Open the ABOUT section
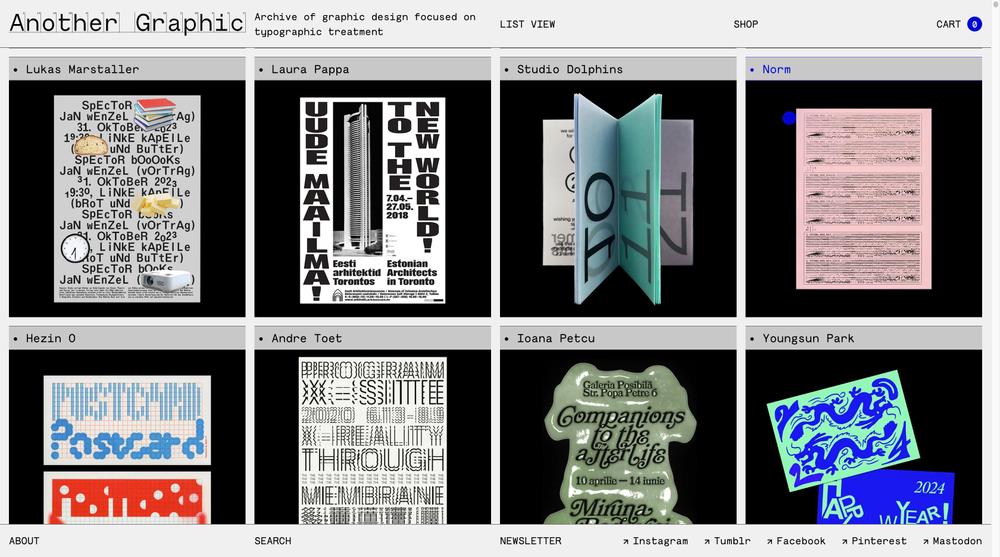This screenshot has width=1000, height=557. [24, 541]
